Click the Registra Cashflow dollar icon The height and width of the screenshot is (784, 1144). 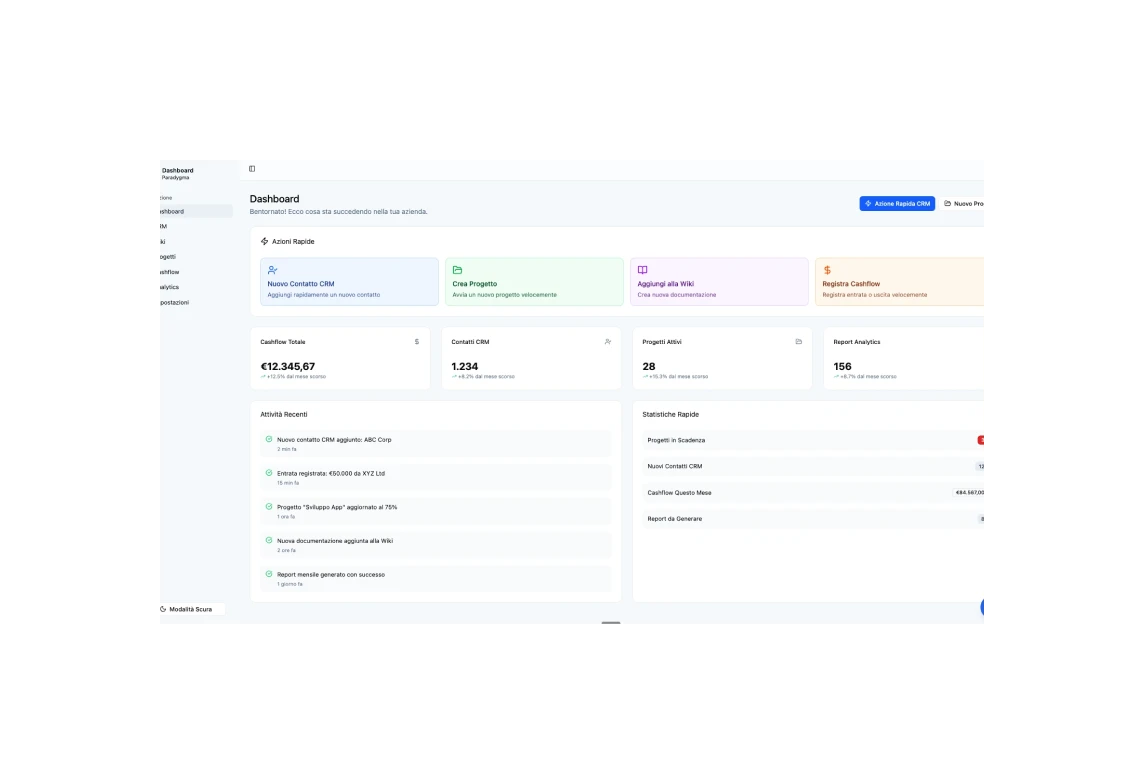click(x=827, y=270)
